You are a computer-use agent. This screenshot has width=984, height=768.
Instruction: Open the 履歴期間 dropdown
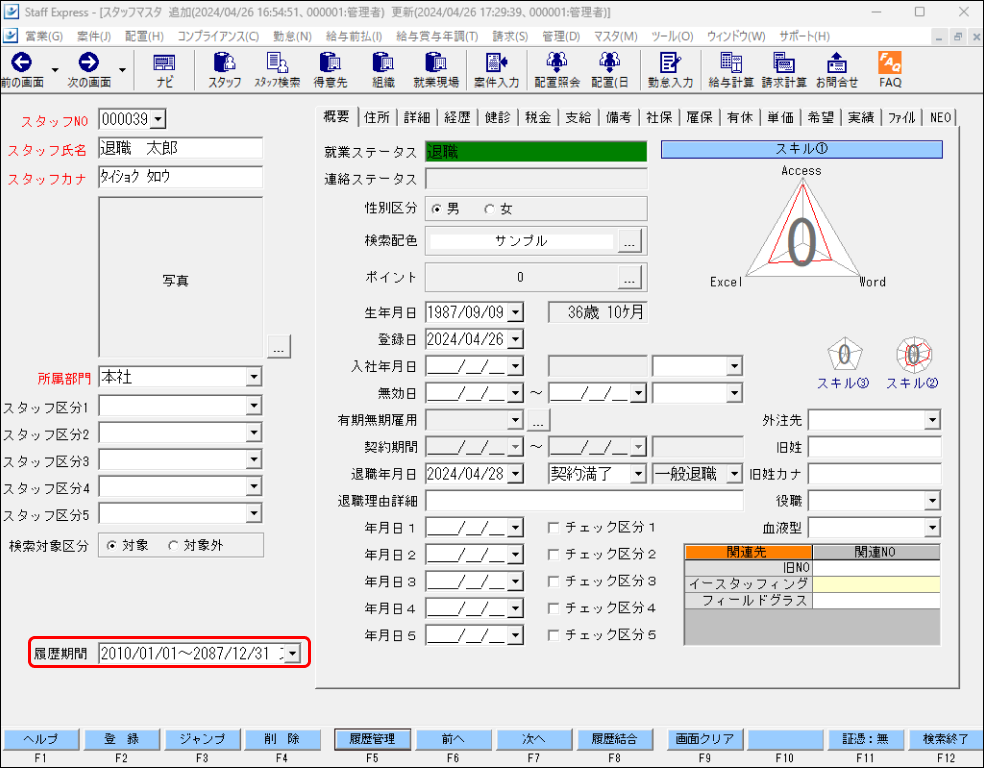[293, 654]
